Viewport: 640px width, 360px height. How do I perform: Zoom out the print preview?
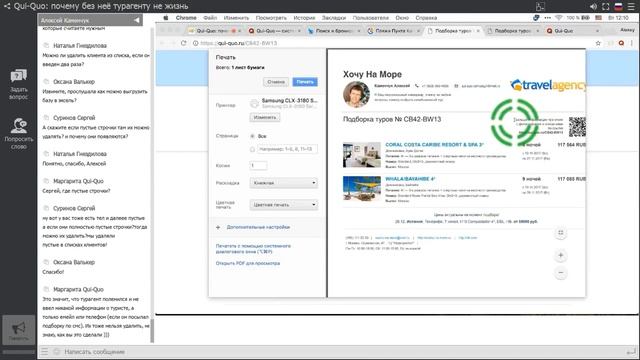(x=561, y=273)
